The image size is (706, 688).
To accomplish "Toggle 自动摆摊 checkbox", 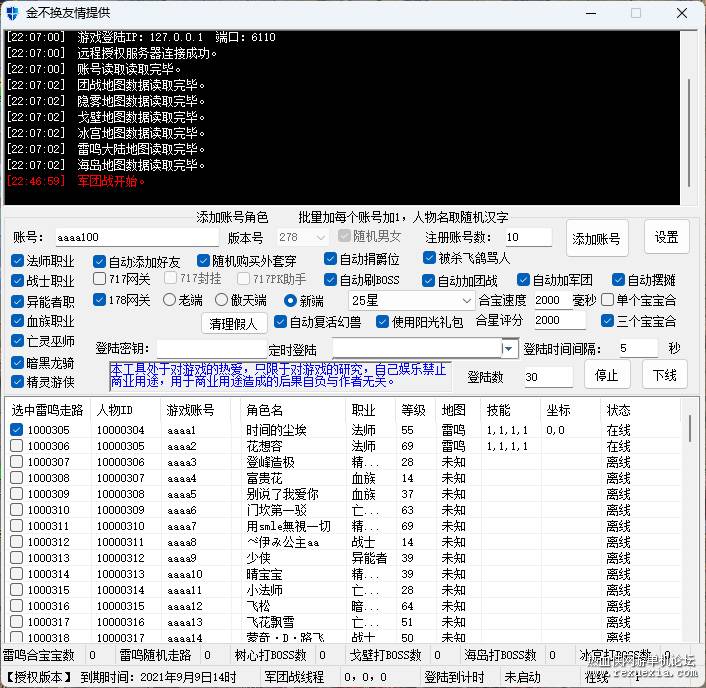I will click(618, 280).
